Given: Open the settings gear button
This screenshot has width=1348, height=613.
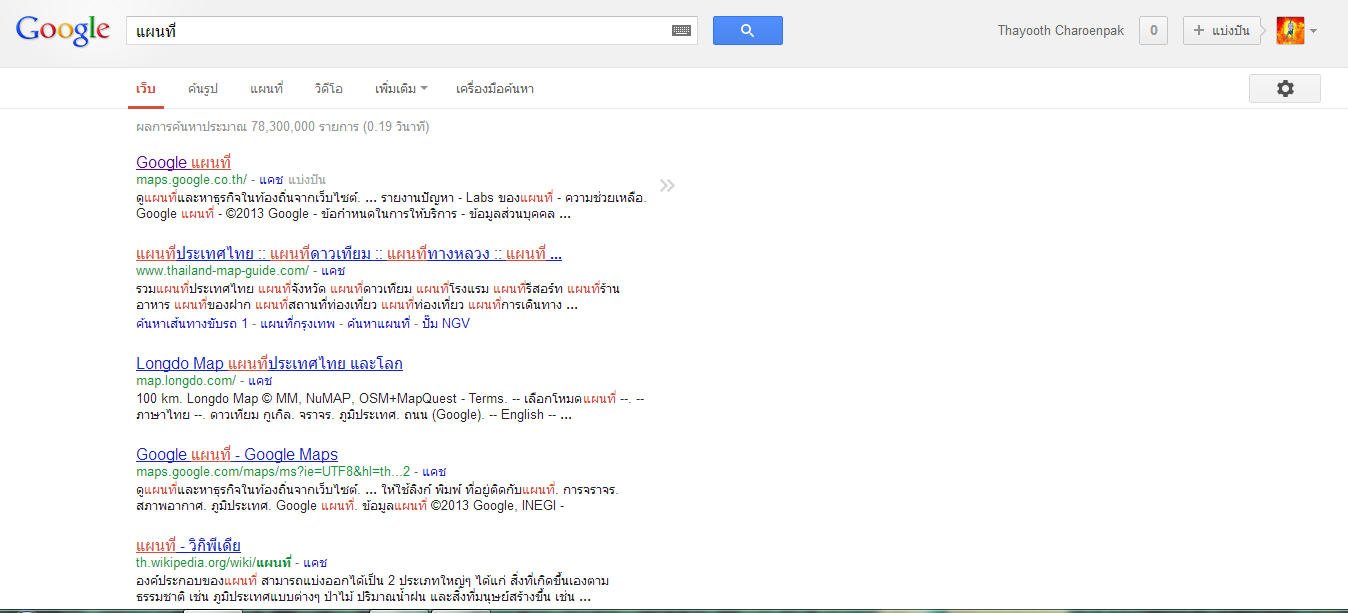Looking at the screenshot, I should pyautogui.click(x=1285, y=88).
